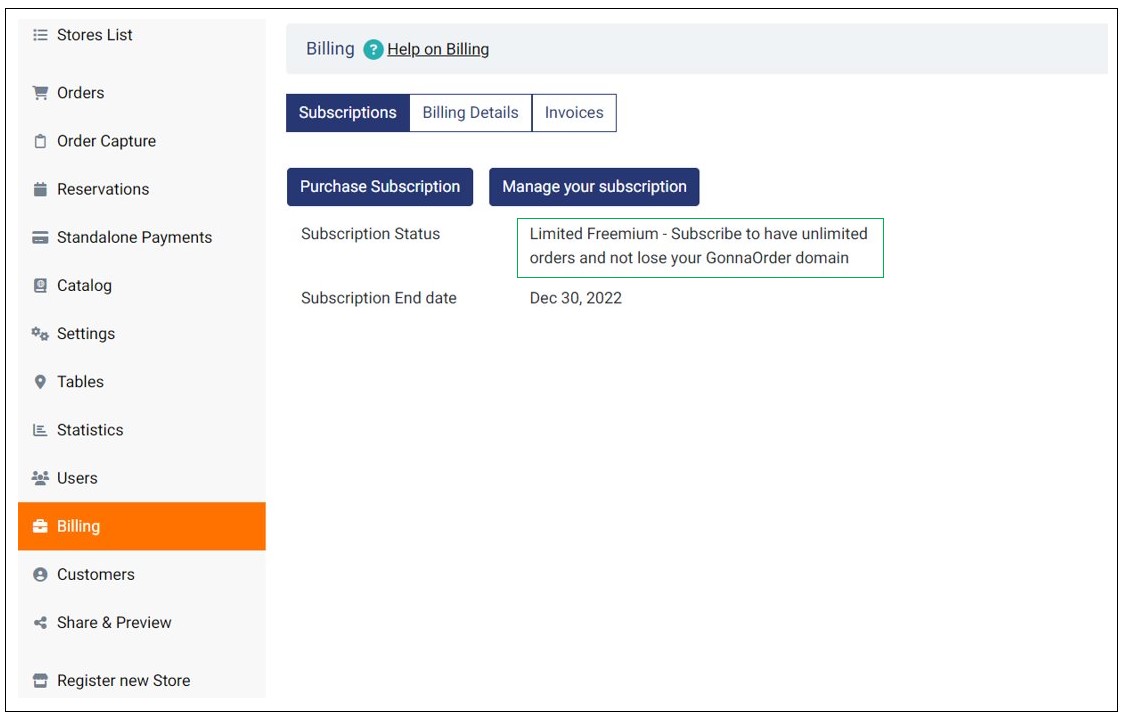Click the teal question mark help icon
The image size is (1123, 717).
(x=373, y=49)
